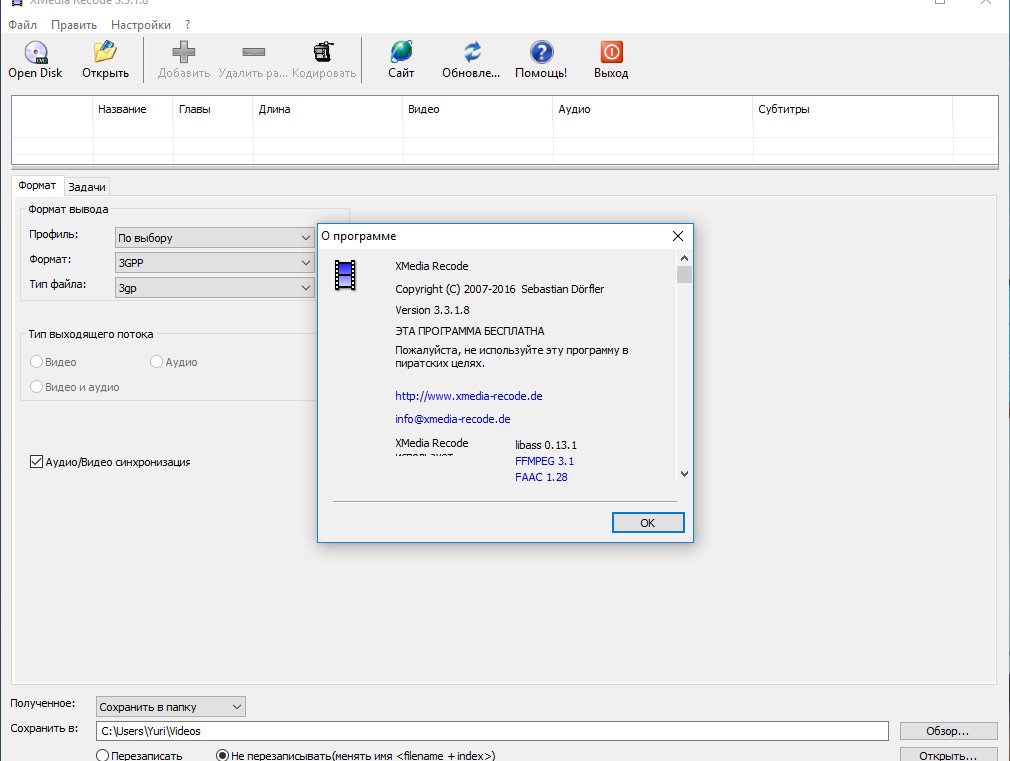Viewport: 1010px width, 761px height.
Task: Switch to the Формат tab
Action: pyautogui.click(x=37, y=186)
